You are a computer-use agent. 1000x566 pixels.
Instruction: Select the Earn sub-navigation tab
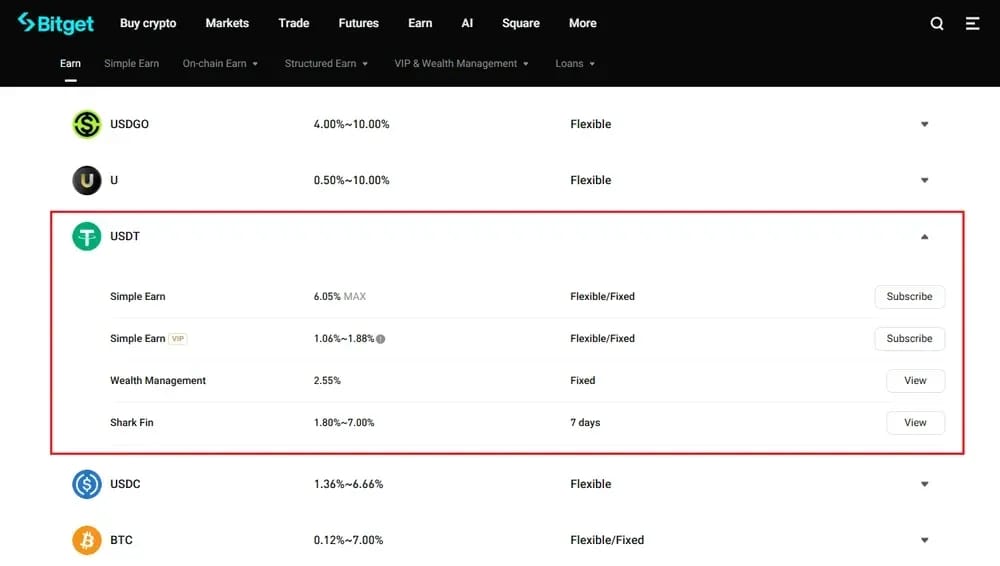point(70,63)
